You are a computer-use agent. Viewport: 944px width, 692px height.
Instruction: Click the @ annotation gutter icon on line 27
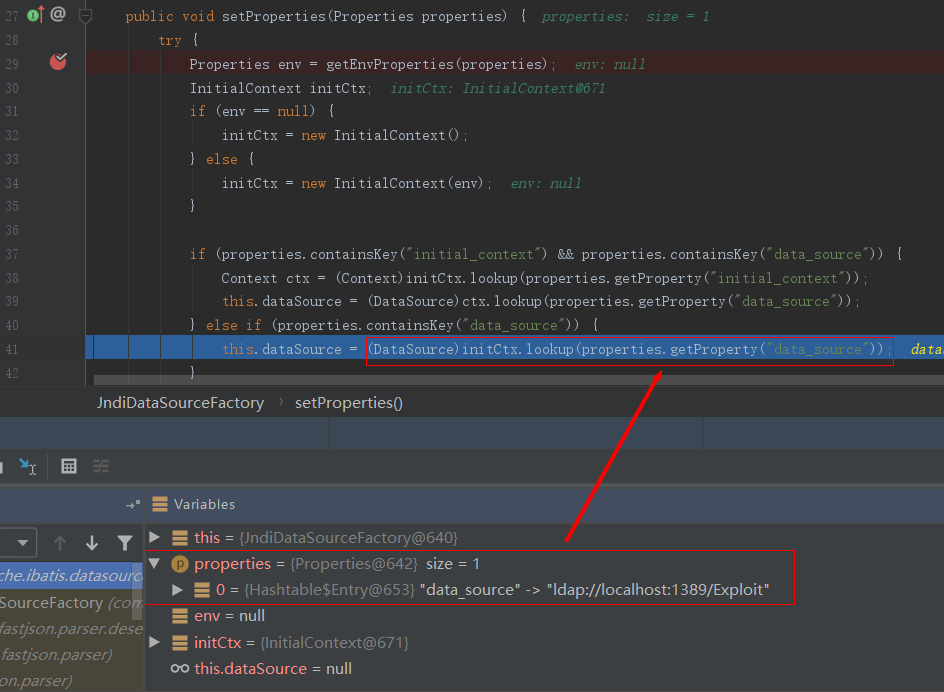[58, 14]
